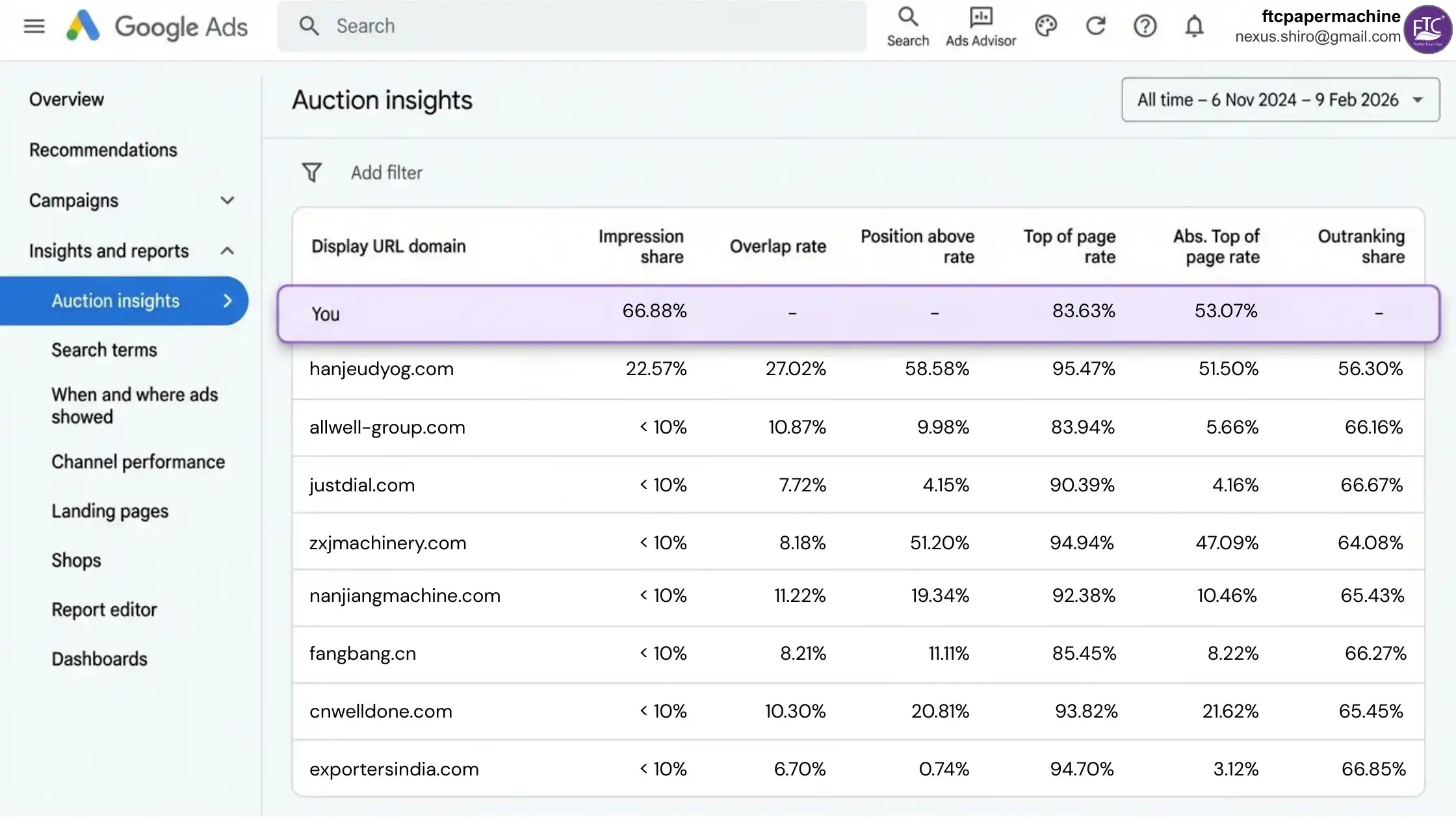
Task: Open the Recommendations page
Action: [x=103, y=149]
